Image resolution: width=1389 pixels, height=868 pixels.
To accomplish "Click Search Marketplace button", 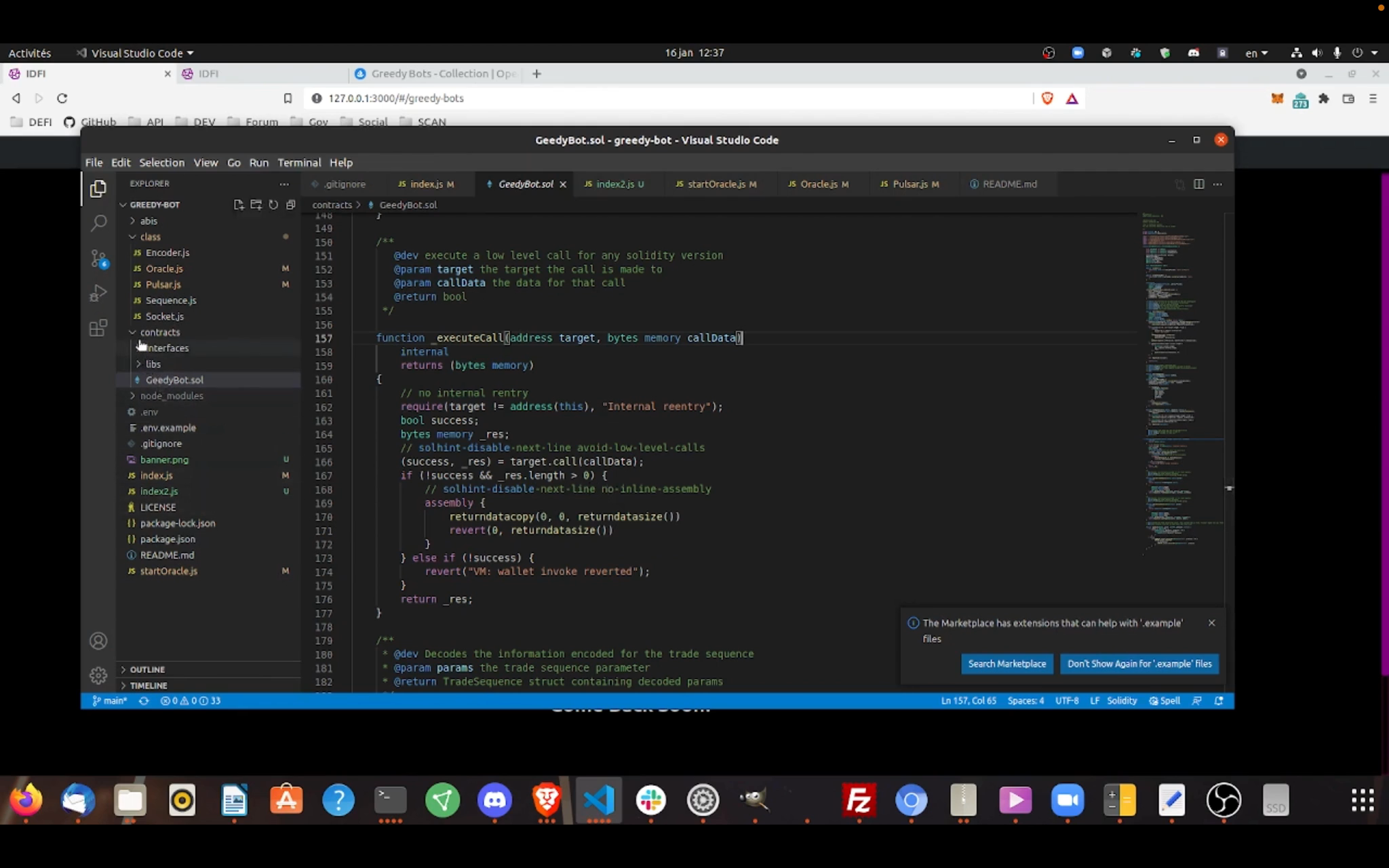I will click(1007, 664).
